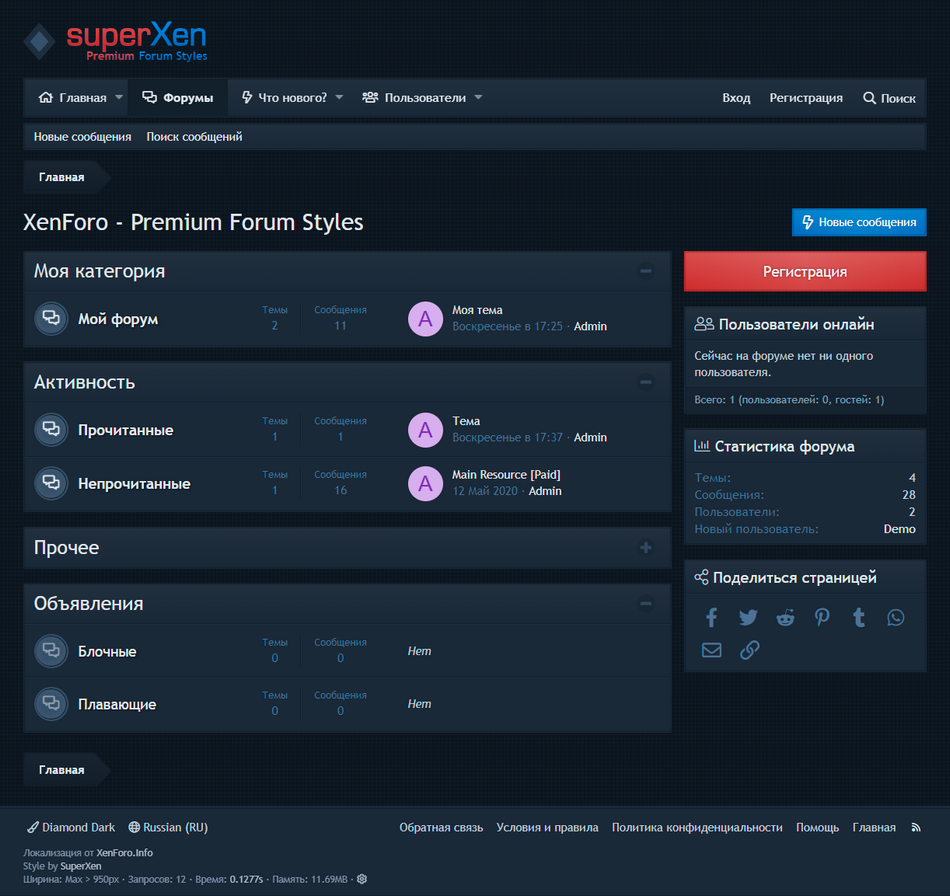This screenshot has height=896, width=950.
Task: Collapse the Моя категория category
Action: coord(646,271)
